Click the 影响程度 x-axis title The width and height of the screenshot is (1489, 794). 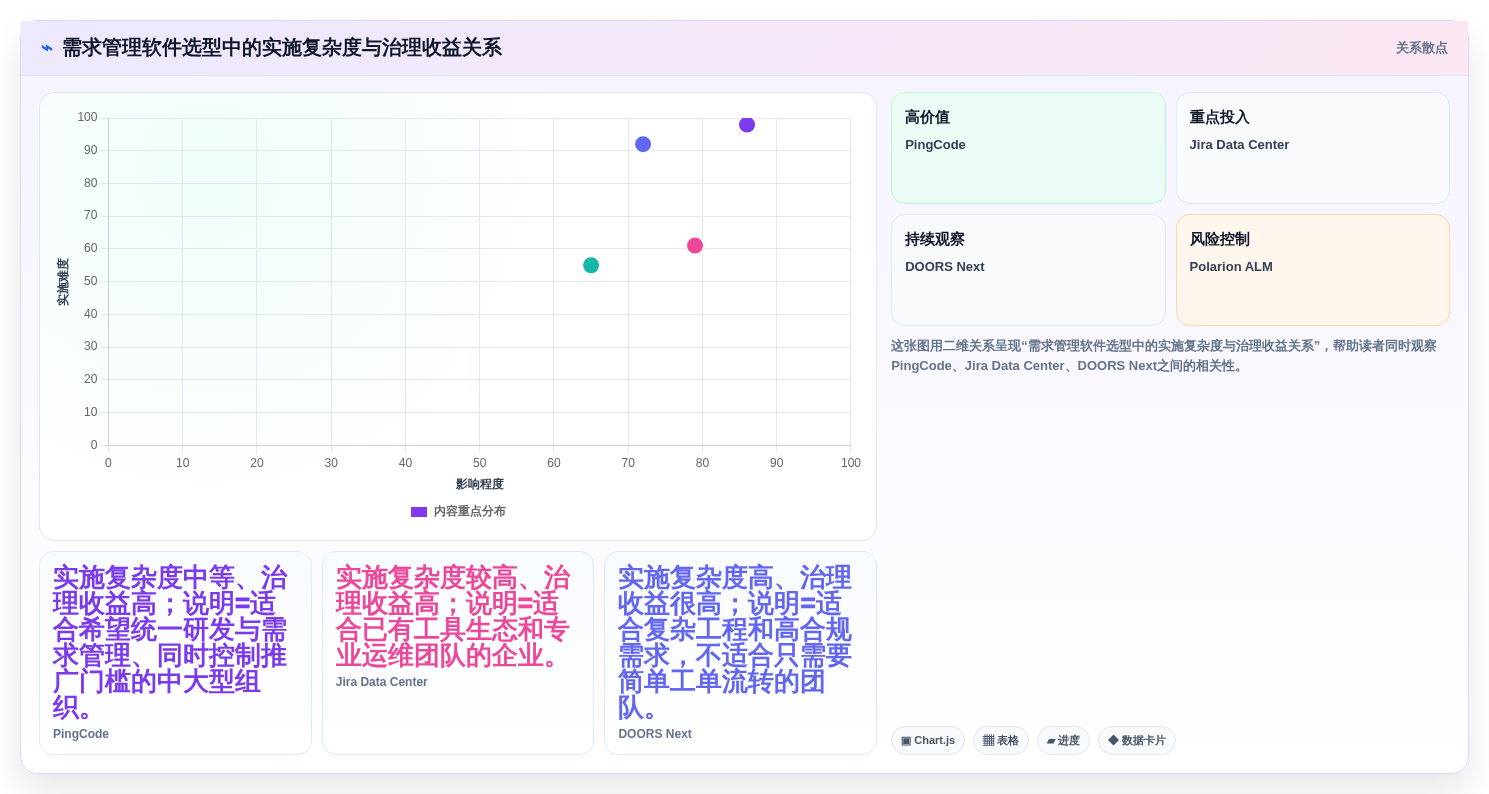pyautogui.click(x=480, y=484)
